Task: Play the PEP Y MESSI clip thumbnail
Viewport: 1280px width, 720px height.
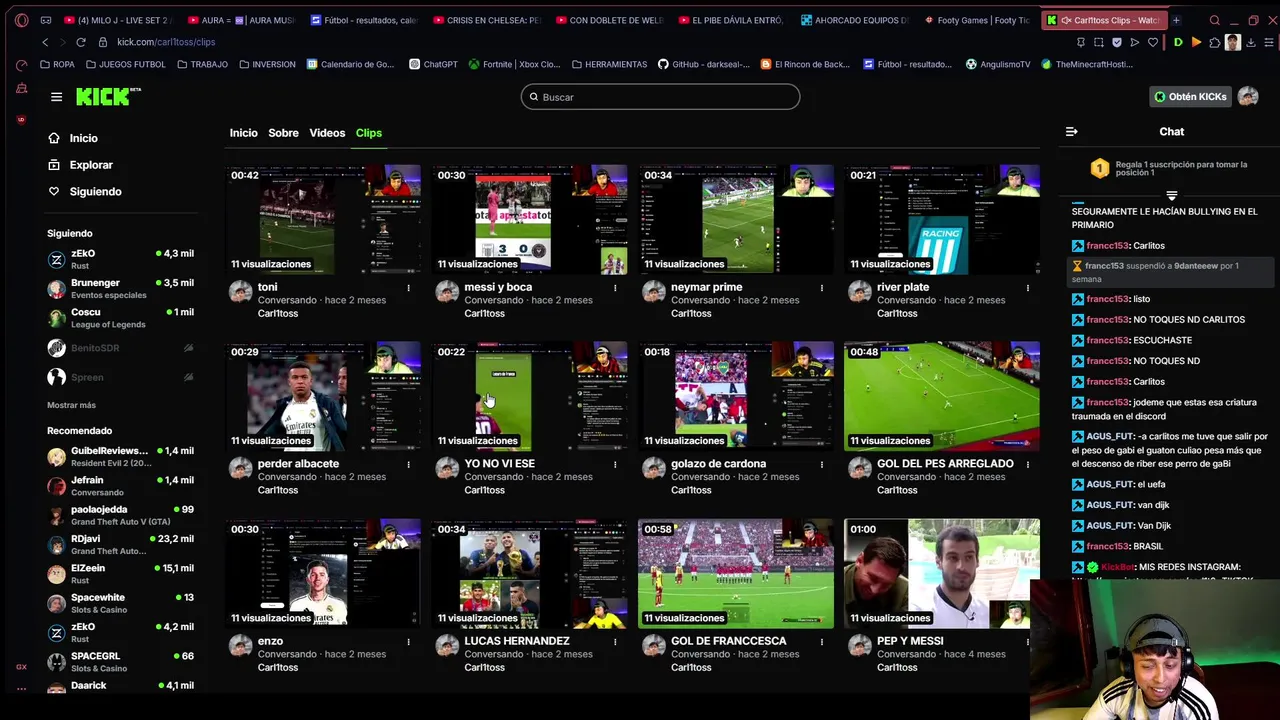Action: (941, 573)
